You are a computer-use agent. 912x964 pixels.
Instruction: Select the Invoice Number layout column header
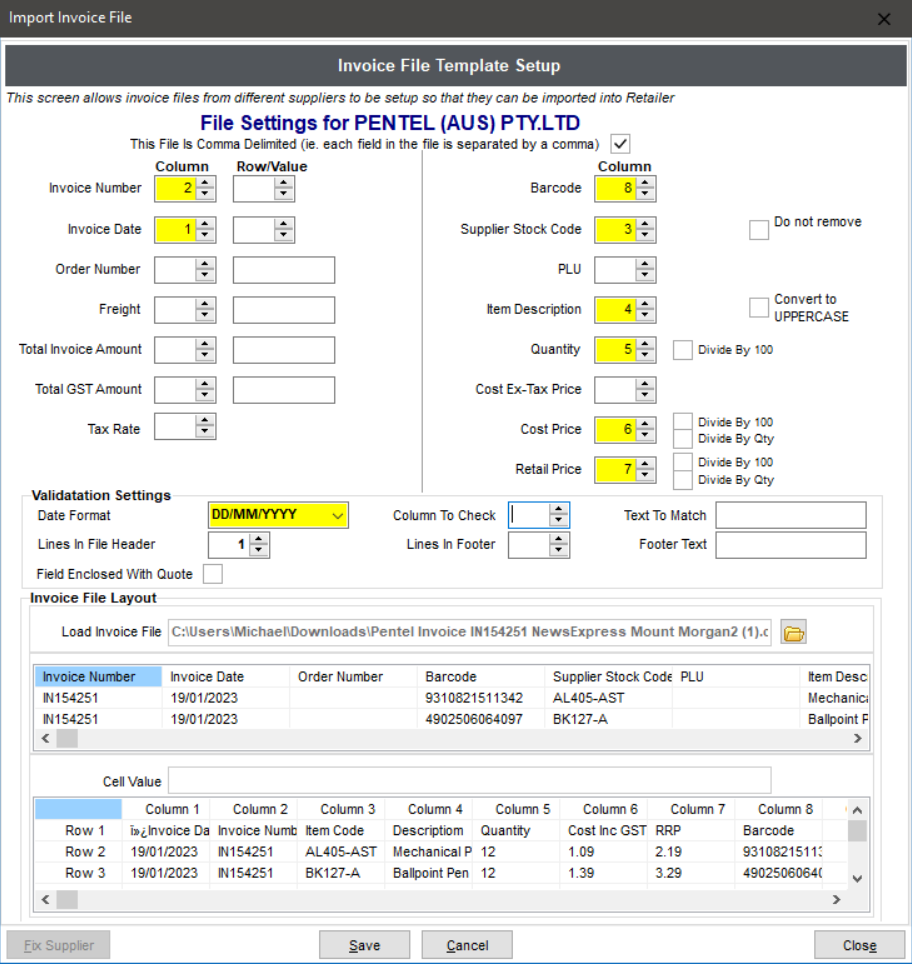click(98, 676)
